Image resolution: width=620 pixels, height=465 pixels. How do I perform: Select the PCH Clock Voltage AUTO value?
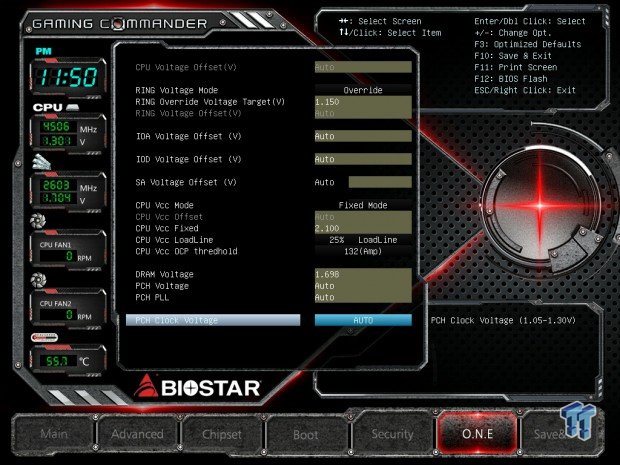click(363, 320)
